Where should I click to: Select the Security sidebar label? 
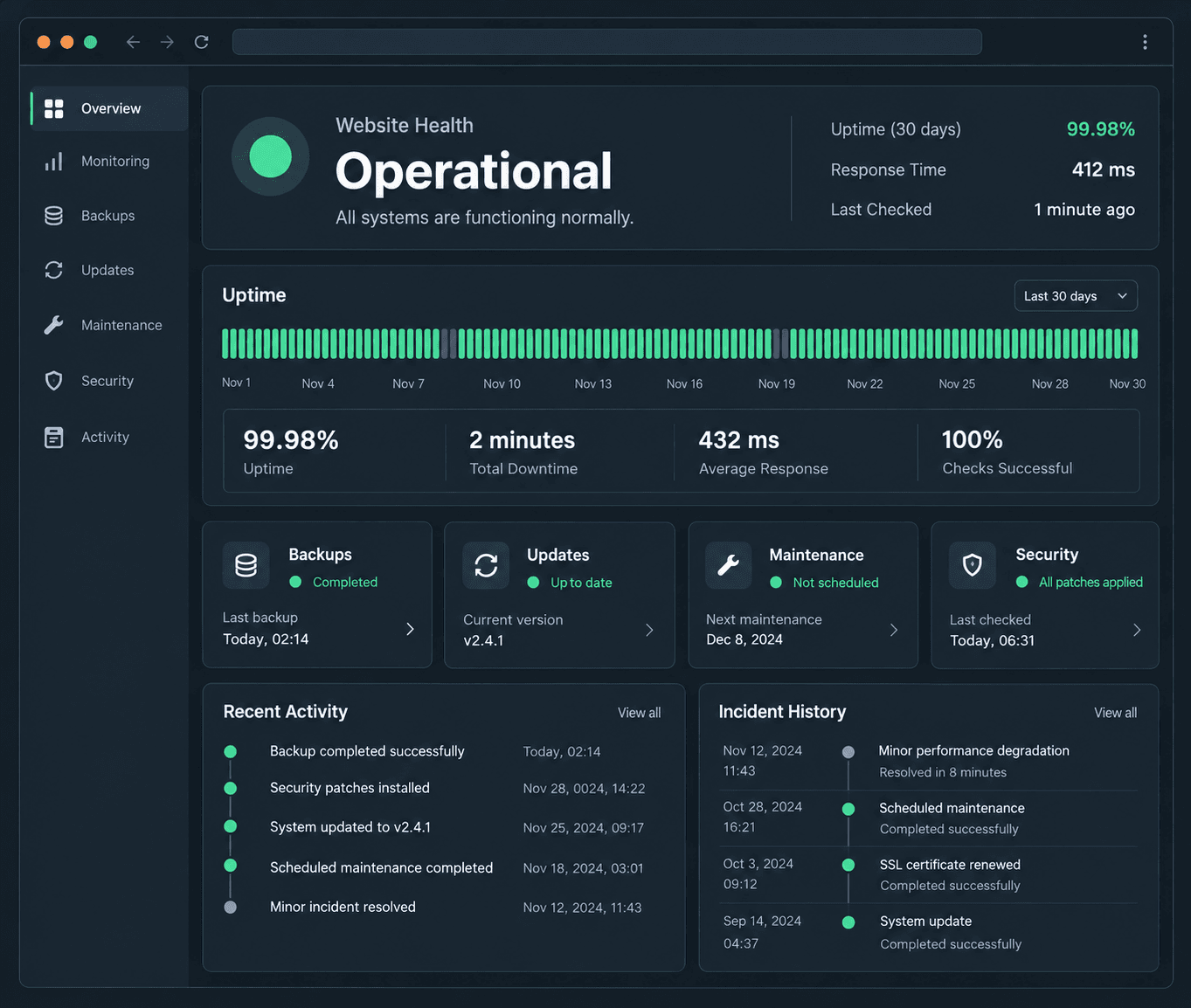[107, 381]
